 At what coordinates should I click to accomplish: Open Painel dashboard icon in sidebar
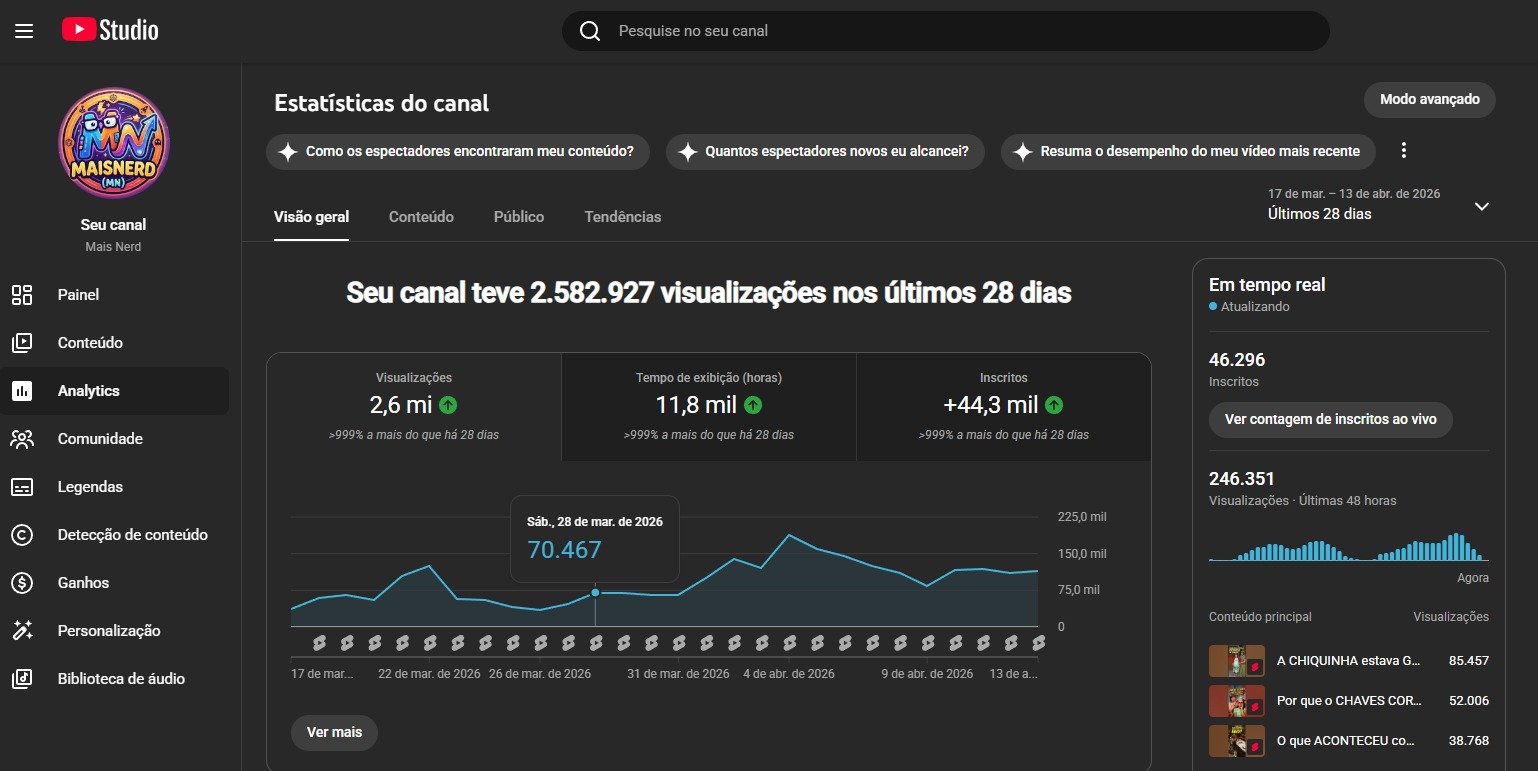pyautogui.click(x=22, y=295)
